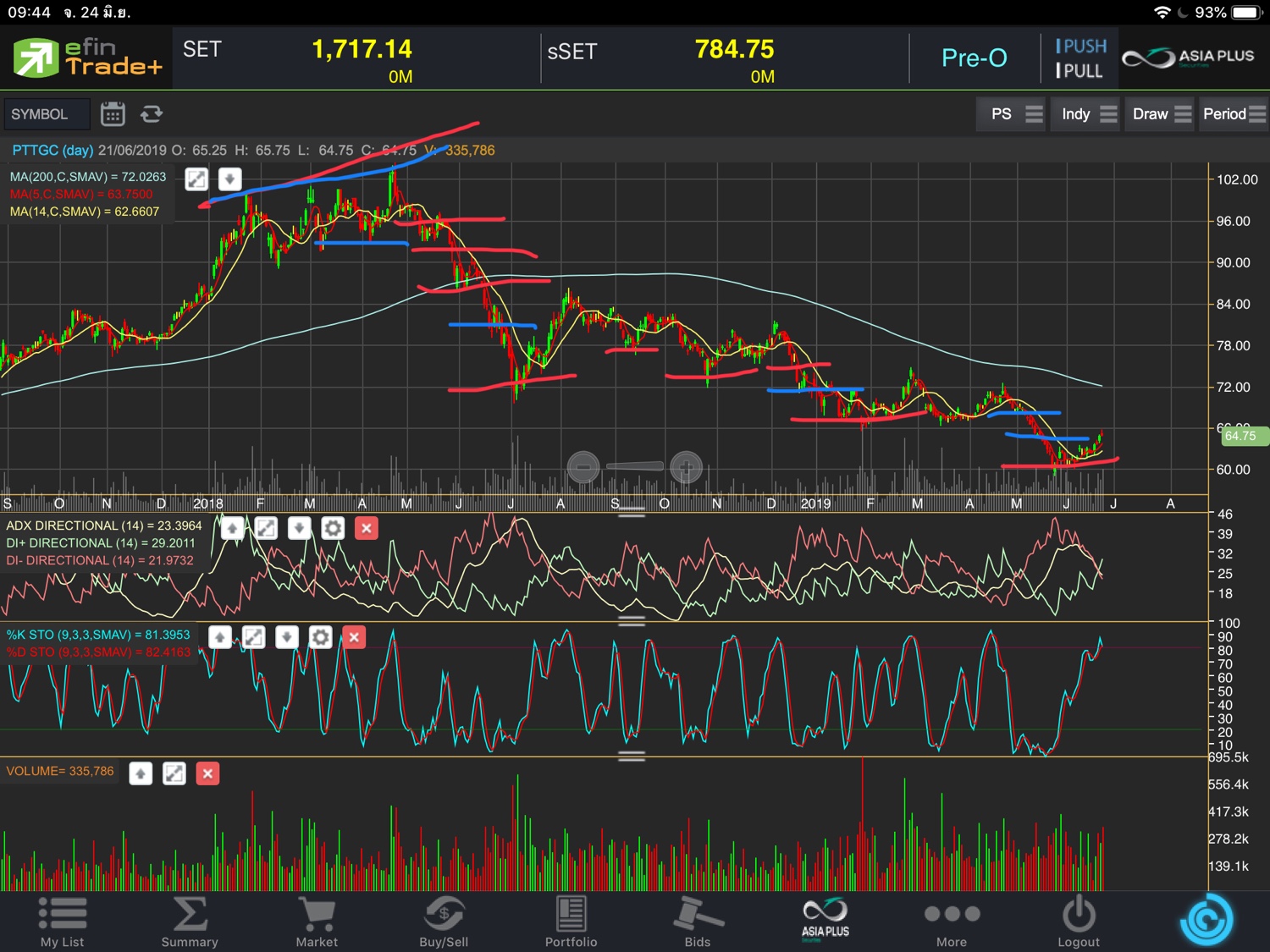
Task: Tap the SYMBOL input field
Action: [x=46, y=114]
